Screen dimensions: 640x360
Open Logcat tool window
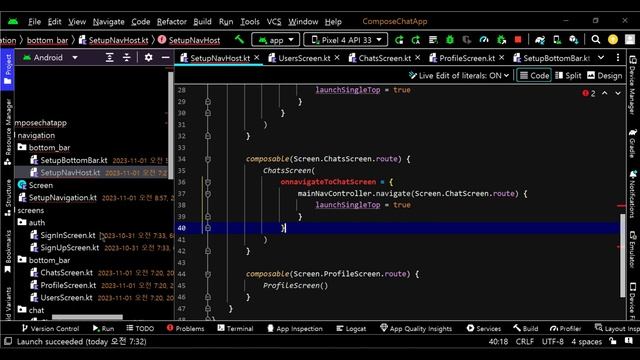(x=351, y=328)
